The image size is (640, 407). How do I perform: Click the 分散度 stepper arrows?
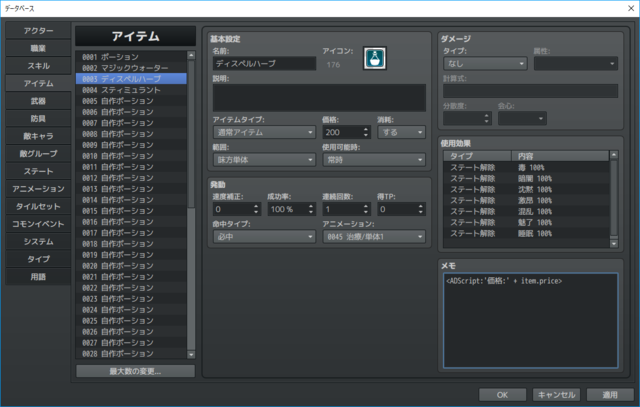[x=486, y=119]
